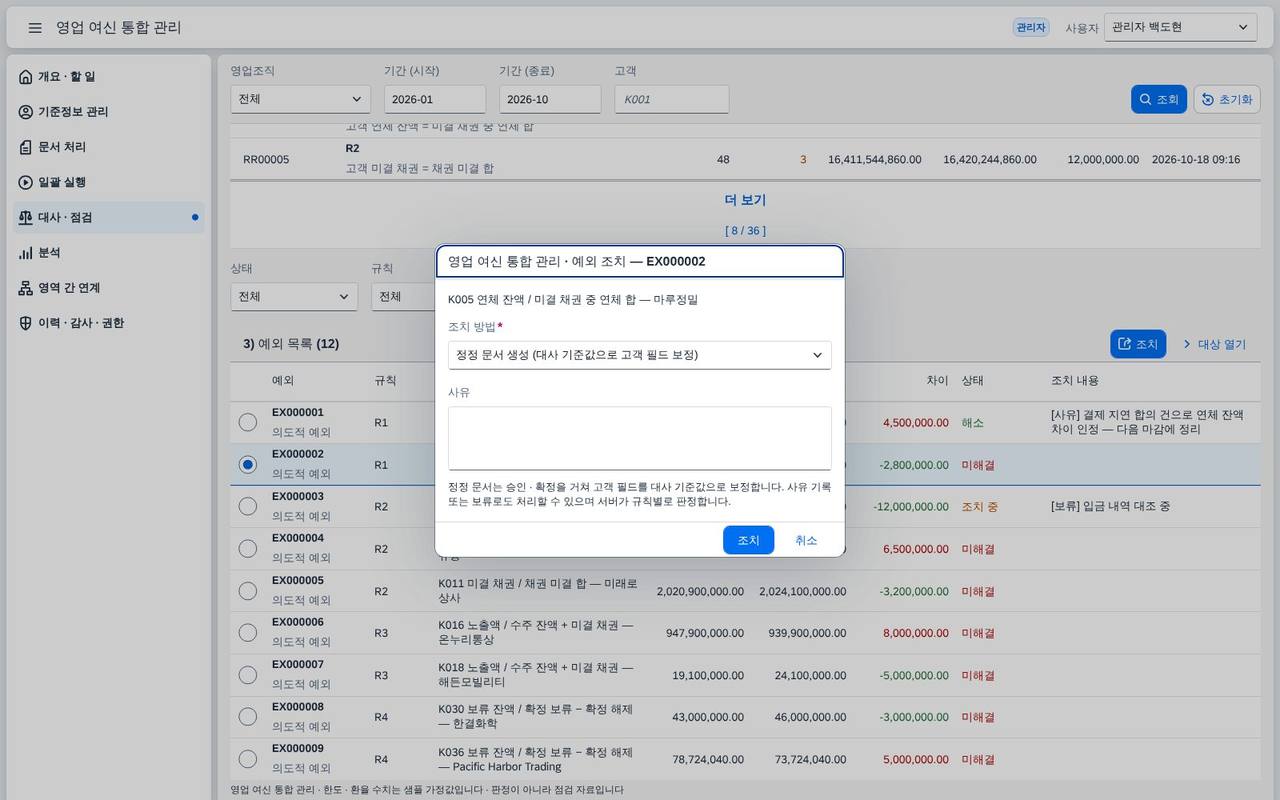Click RR00005 row cell
The width and height of the screenshot is (1280, 800).
(266, 159)
